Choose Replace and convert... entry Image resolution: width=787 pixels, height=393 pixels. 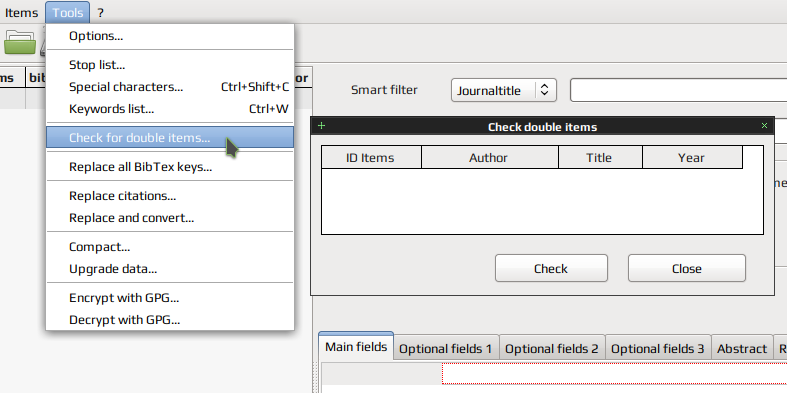coord(170,218)
